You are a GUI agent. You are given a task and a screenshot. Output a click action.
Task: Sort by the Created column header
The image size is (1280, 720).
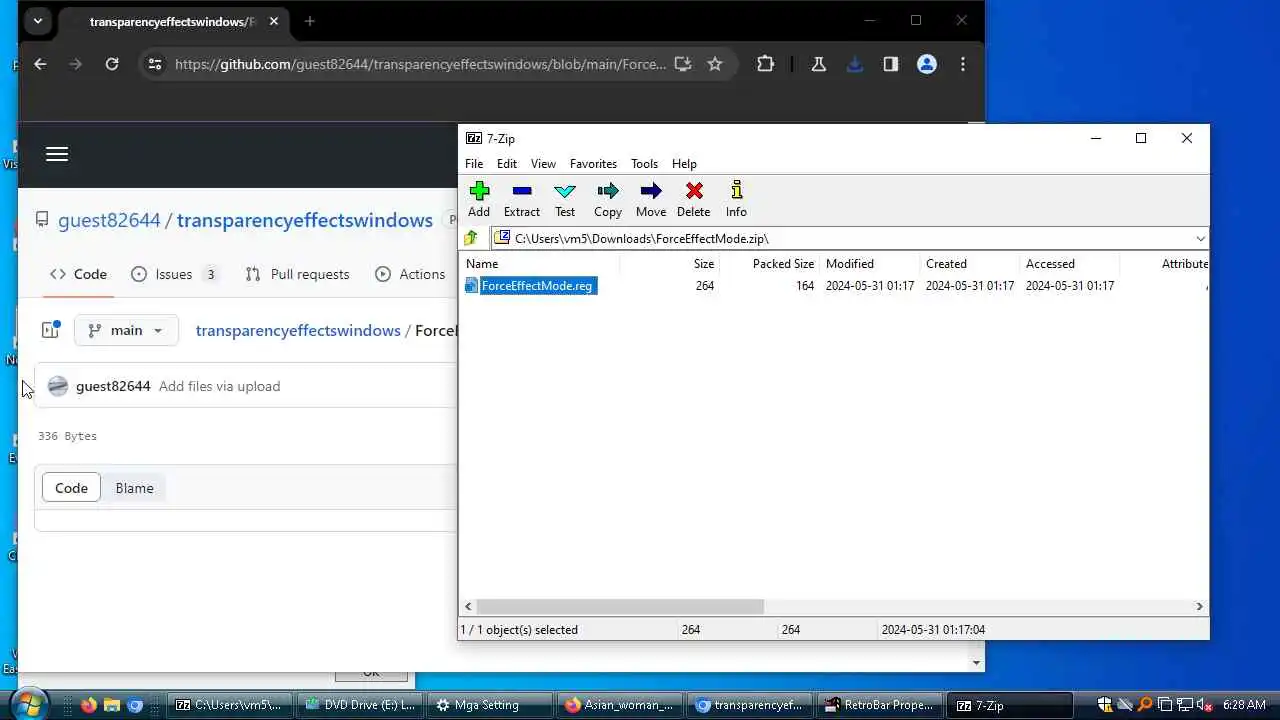969,264
